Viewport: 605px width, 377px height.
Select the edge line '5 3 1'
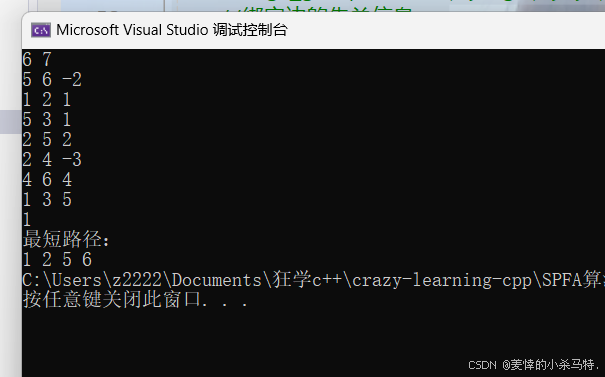[x=47, y=120]
